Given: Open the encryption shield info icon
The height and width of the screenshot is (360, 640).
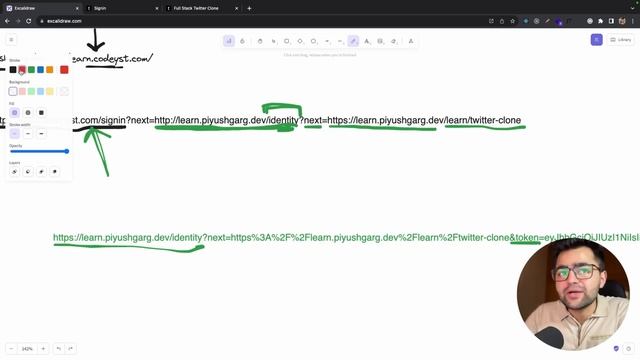Looking at the screenshot, I should point(616,349).
